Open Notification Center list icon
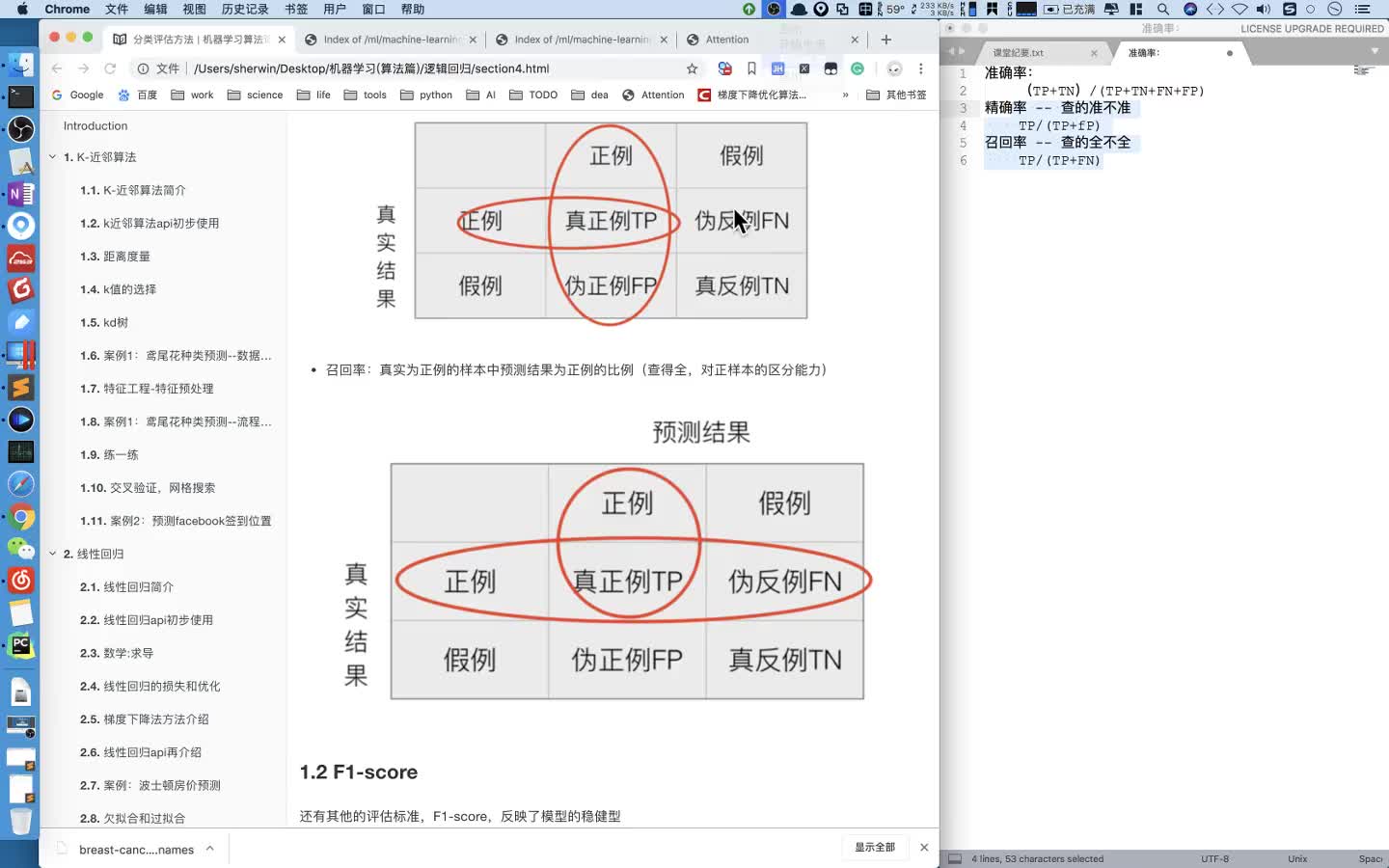This screenshot has height=868, width=1389. pyautogui.click(x=1363, y=9)
